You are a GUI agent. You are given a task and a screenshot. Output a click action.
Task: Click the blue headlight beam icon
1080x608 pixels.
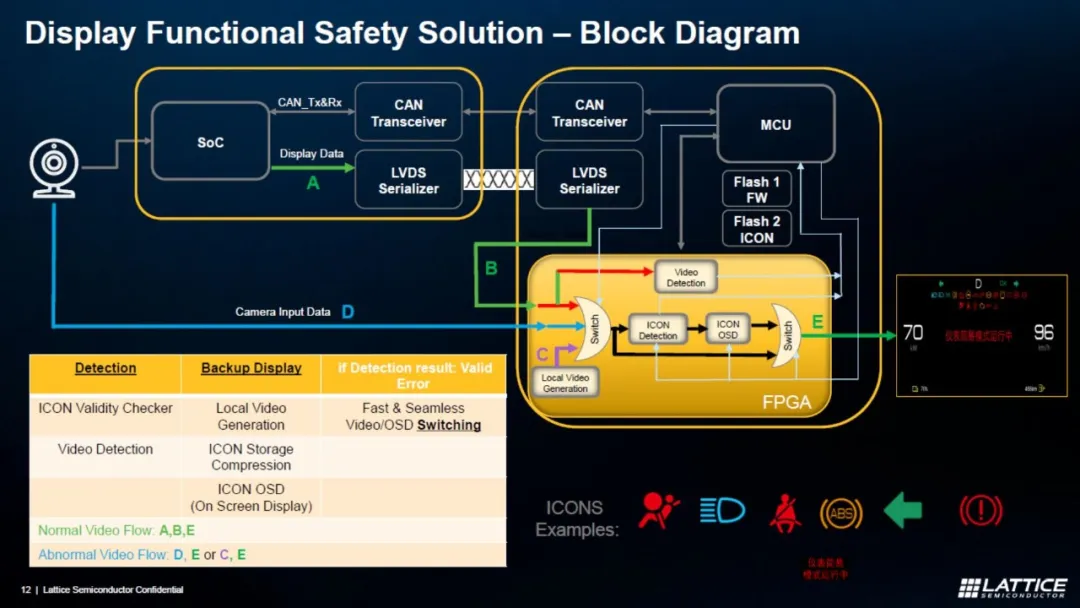722,510
